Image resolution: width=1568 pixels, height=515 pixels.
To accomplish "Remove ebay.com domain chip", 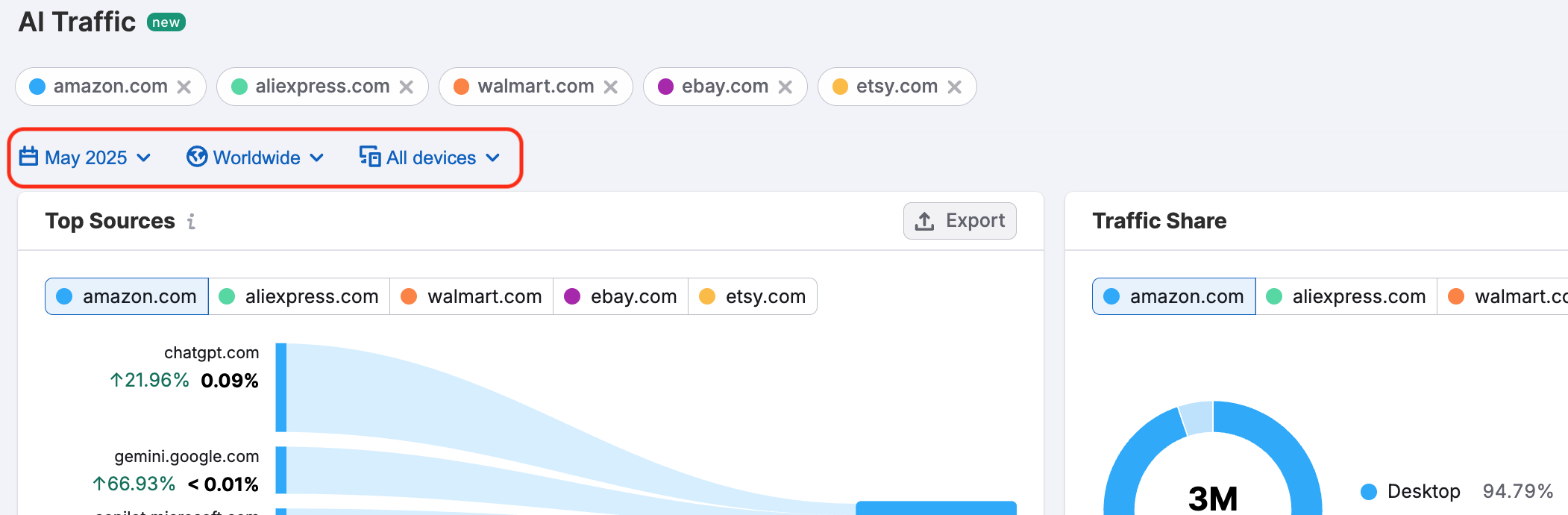I will 785,87.
